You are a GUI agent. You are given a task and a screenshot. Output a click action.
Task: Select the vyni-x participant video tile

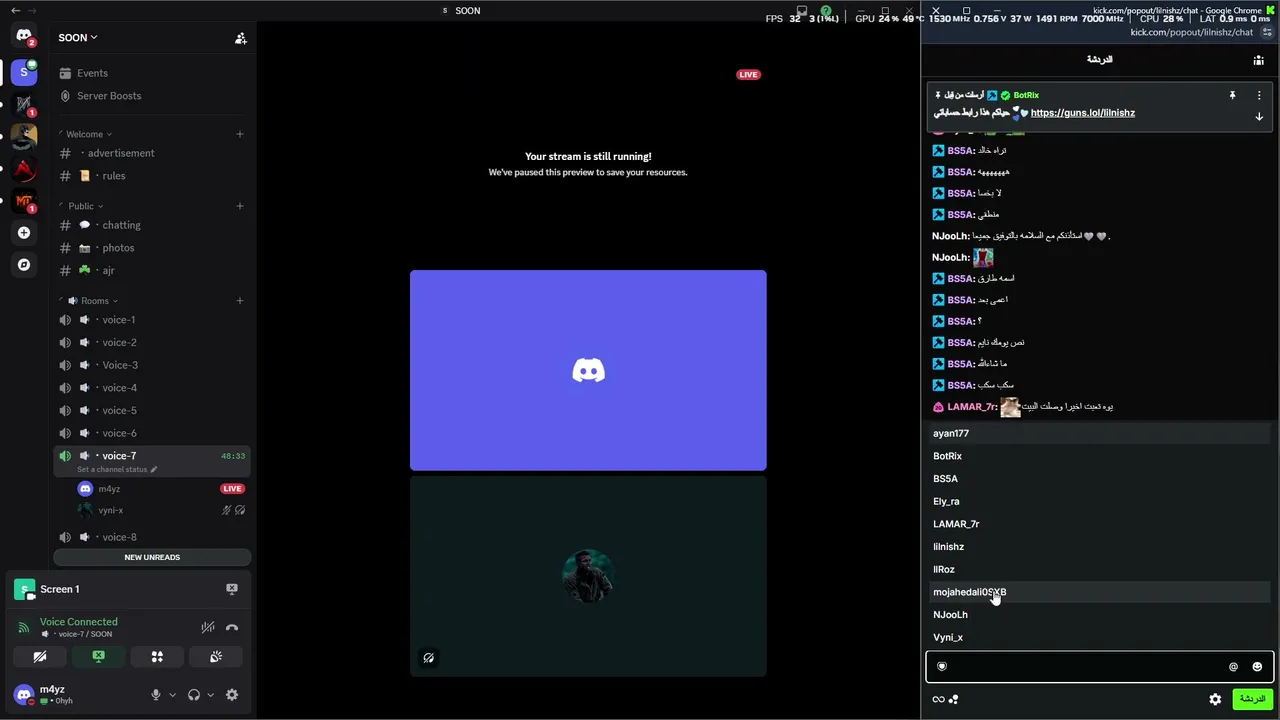pyautogui.click(x=588, y=576)
